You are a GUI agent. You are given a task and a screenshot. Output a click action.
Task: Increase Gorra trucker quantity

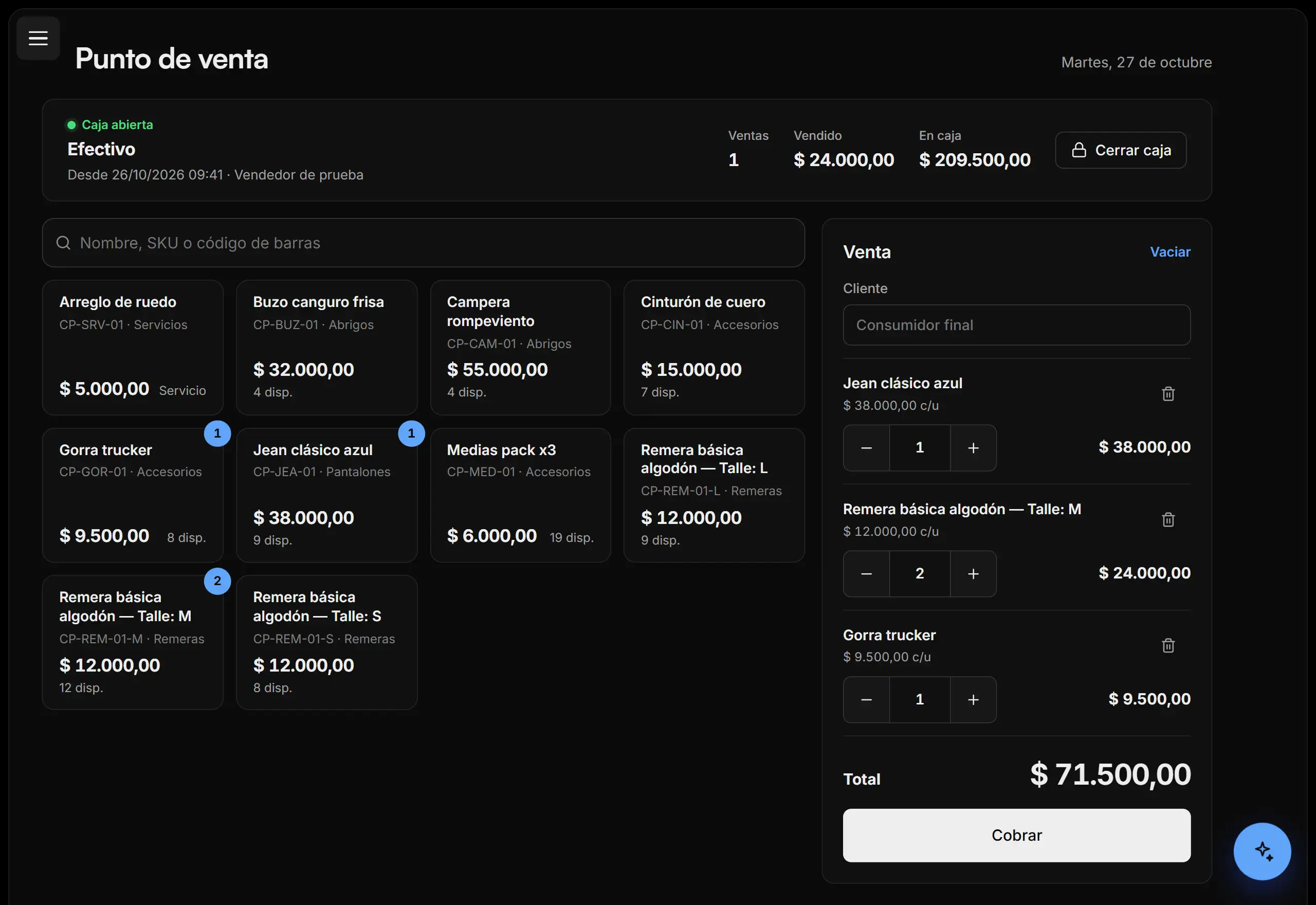(x=973, y=700)
